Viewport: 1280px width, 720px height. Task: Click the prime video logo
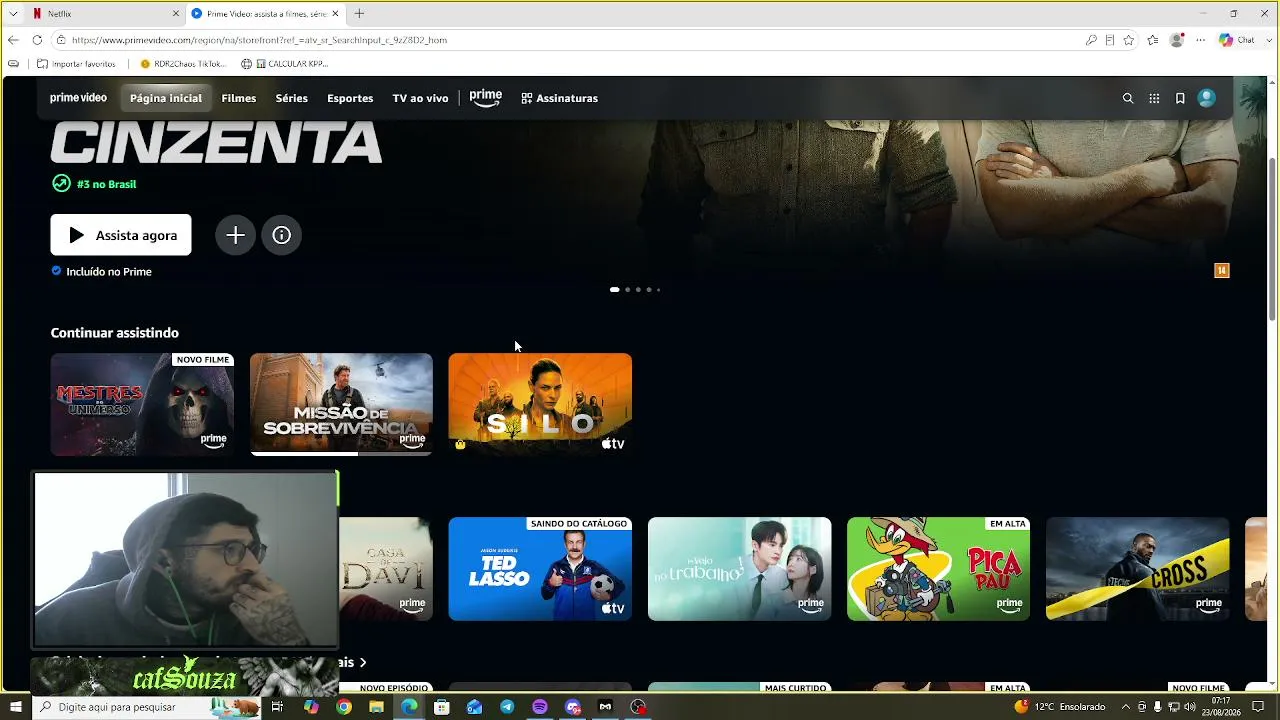78,98
